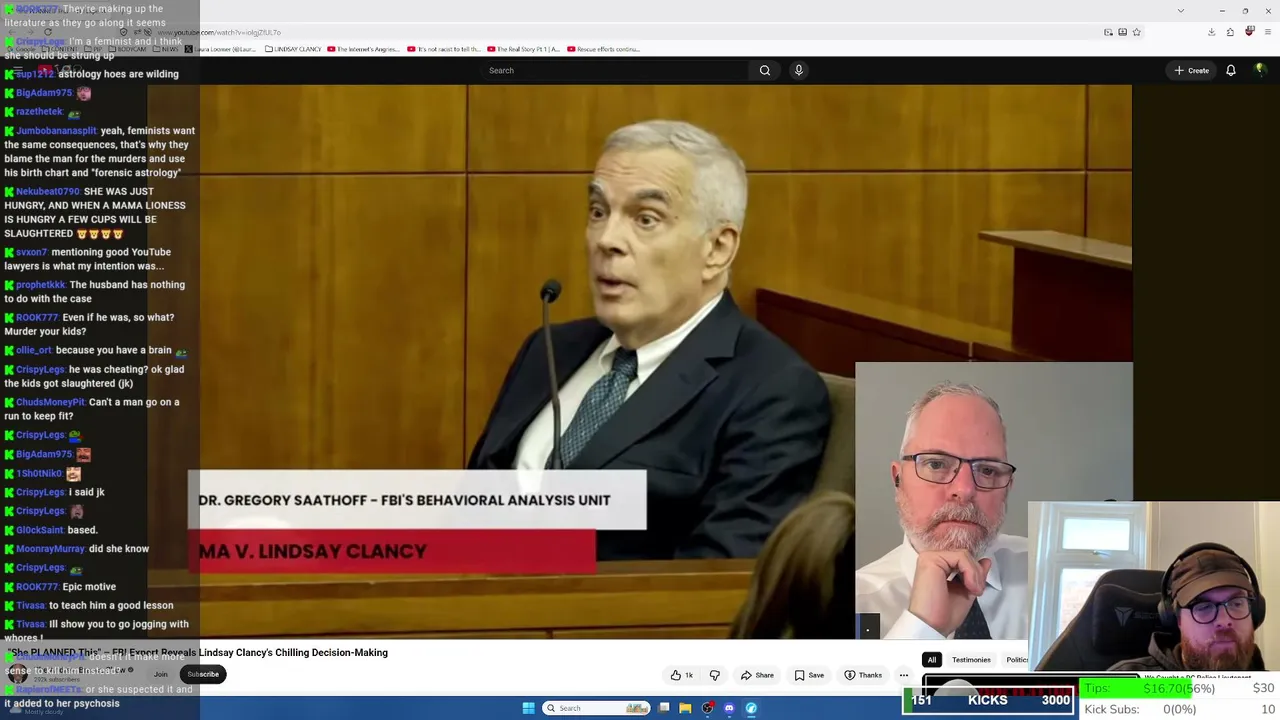Open browser extensions puzzle icon
Image resolution: width=1280 pixels, height=720 pixels.
pos(1230,32)
